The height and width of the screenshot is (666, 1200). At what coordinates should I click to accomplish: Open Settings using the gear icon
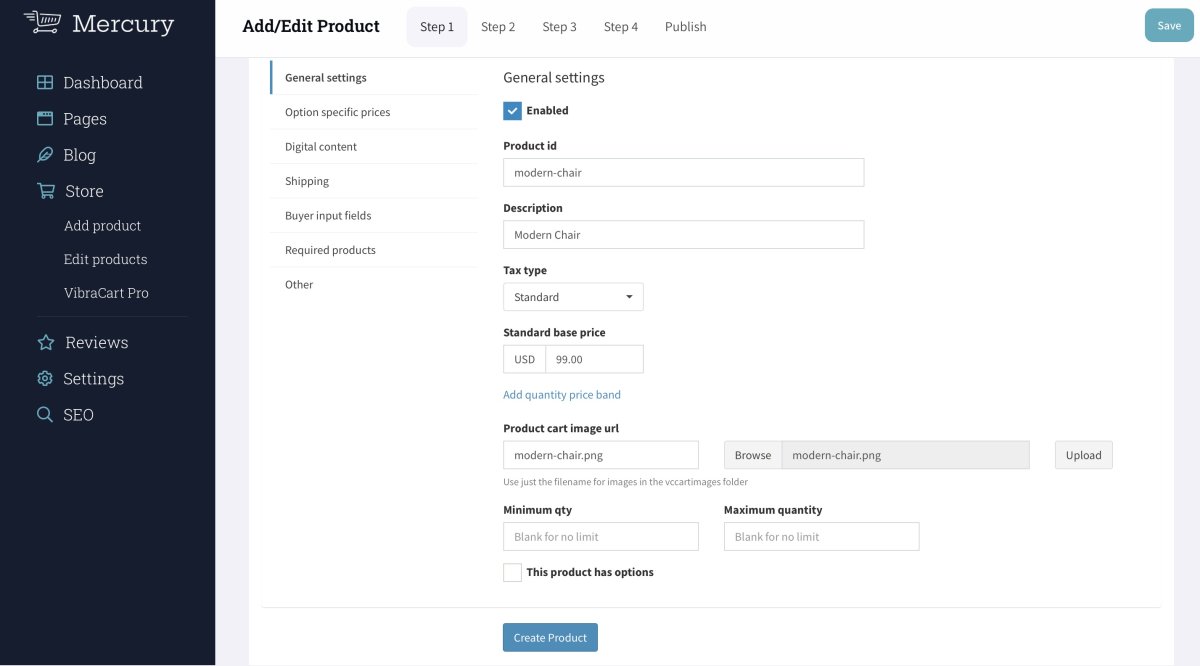[x=45, y=379]
